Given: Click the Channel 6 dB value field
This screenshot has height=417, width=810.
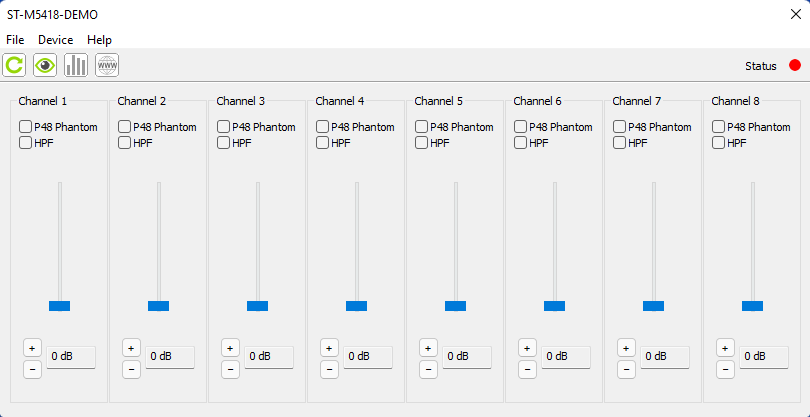Looking at the screenshot, I should coord(566,357).
